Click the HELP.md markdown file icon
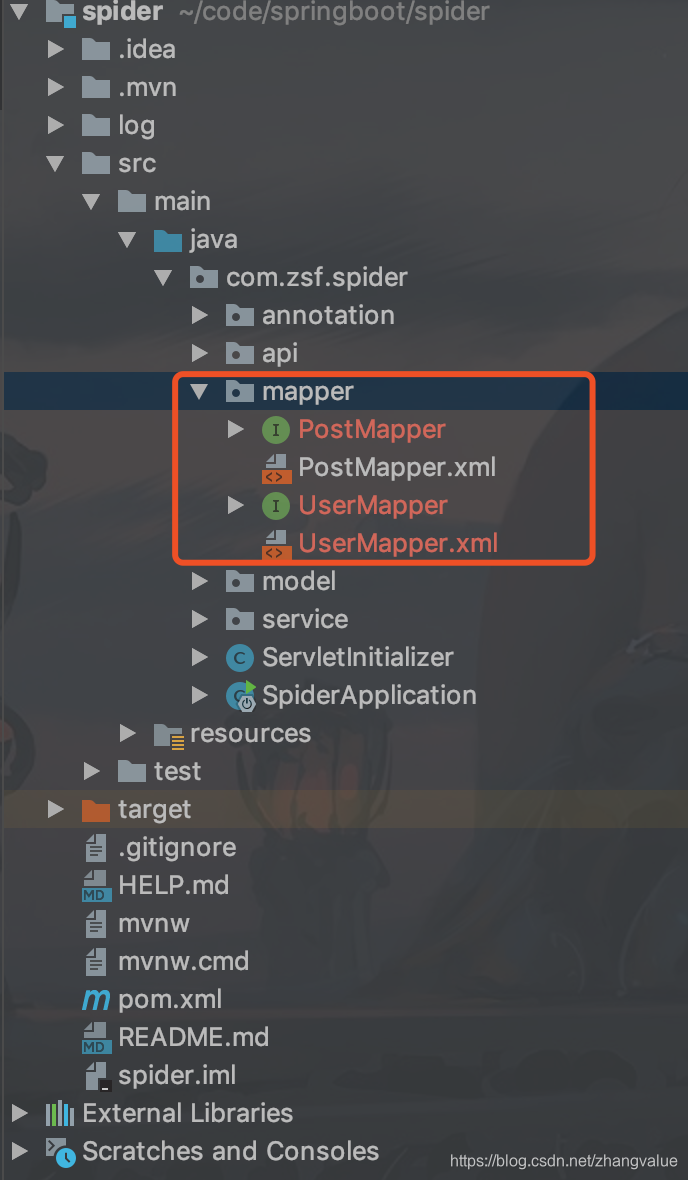This screenshot has height=1180, width=688. (x=96, y=886)
